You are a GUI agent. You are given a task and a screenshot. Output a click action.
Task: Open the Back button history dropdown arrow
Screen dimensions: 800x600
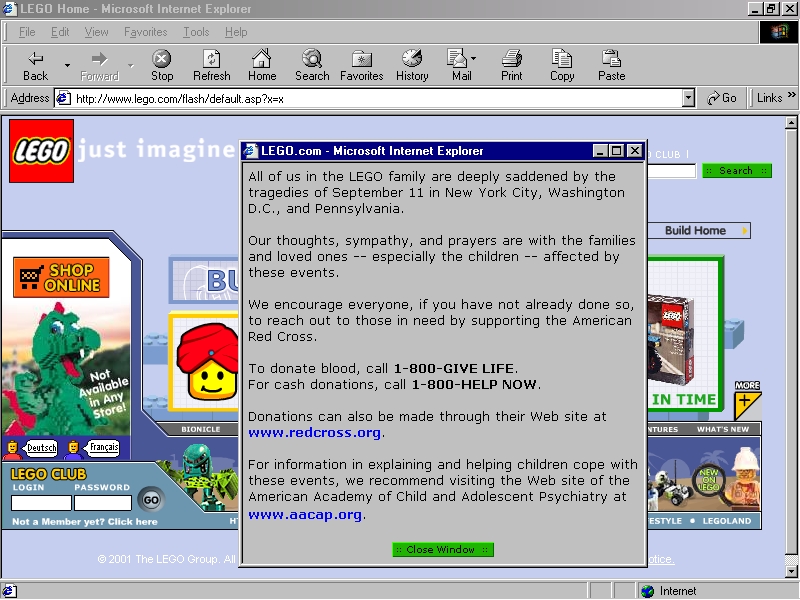67,65
